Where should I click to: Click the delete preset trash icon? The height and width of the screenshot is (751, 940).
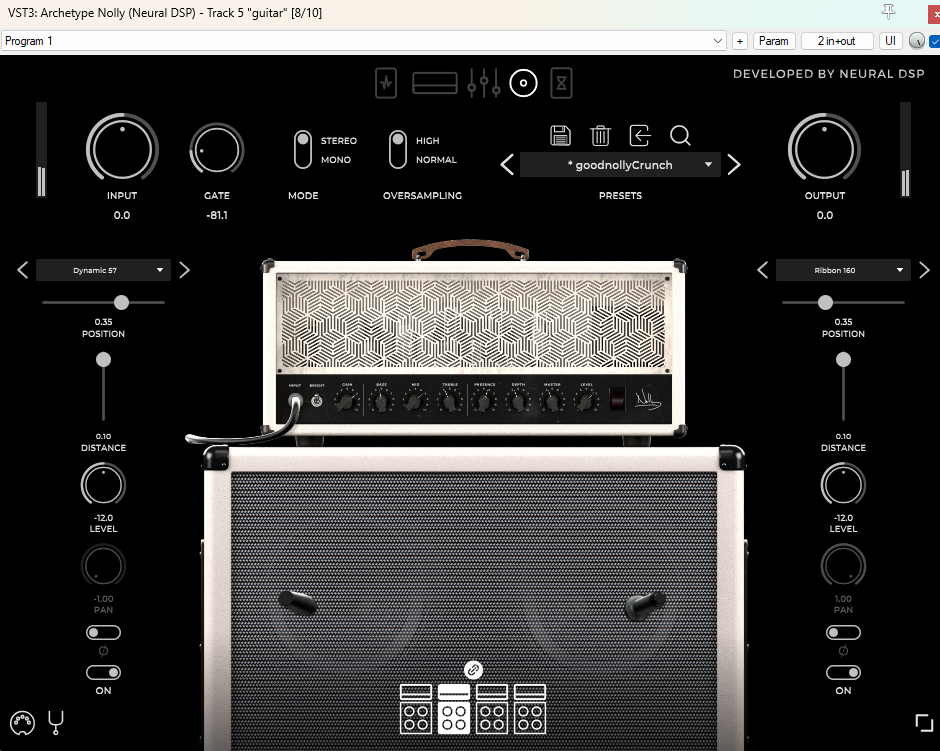[x=600, y=135]
